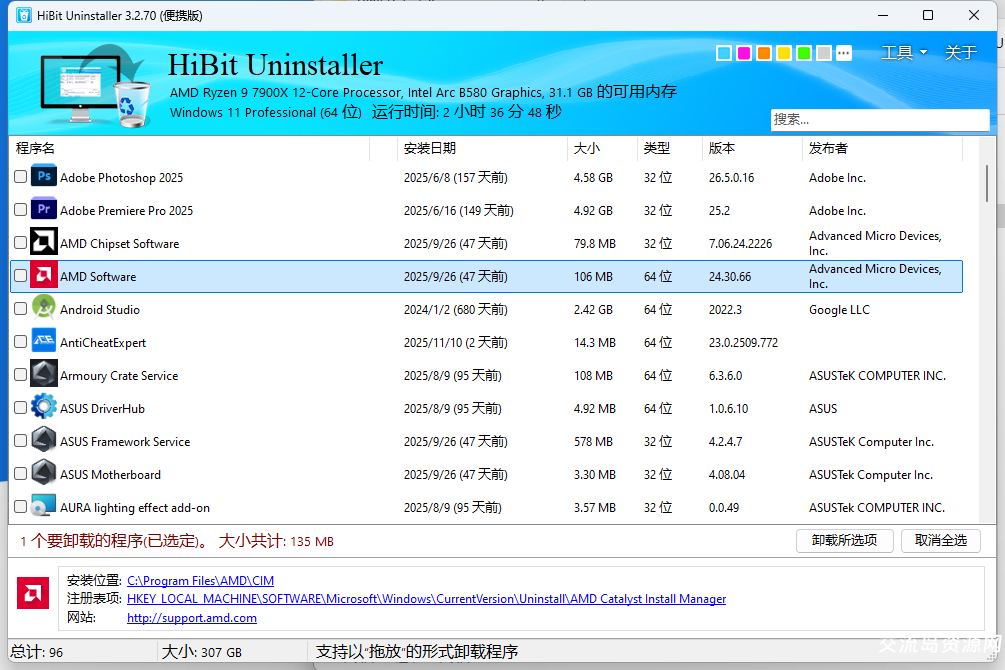Click the AURA lighting effect add-on icon
Image resolution: width=1005 pixels, height=670 pixels.
pos(44,507)
